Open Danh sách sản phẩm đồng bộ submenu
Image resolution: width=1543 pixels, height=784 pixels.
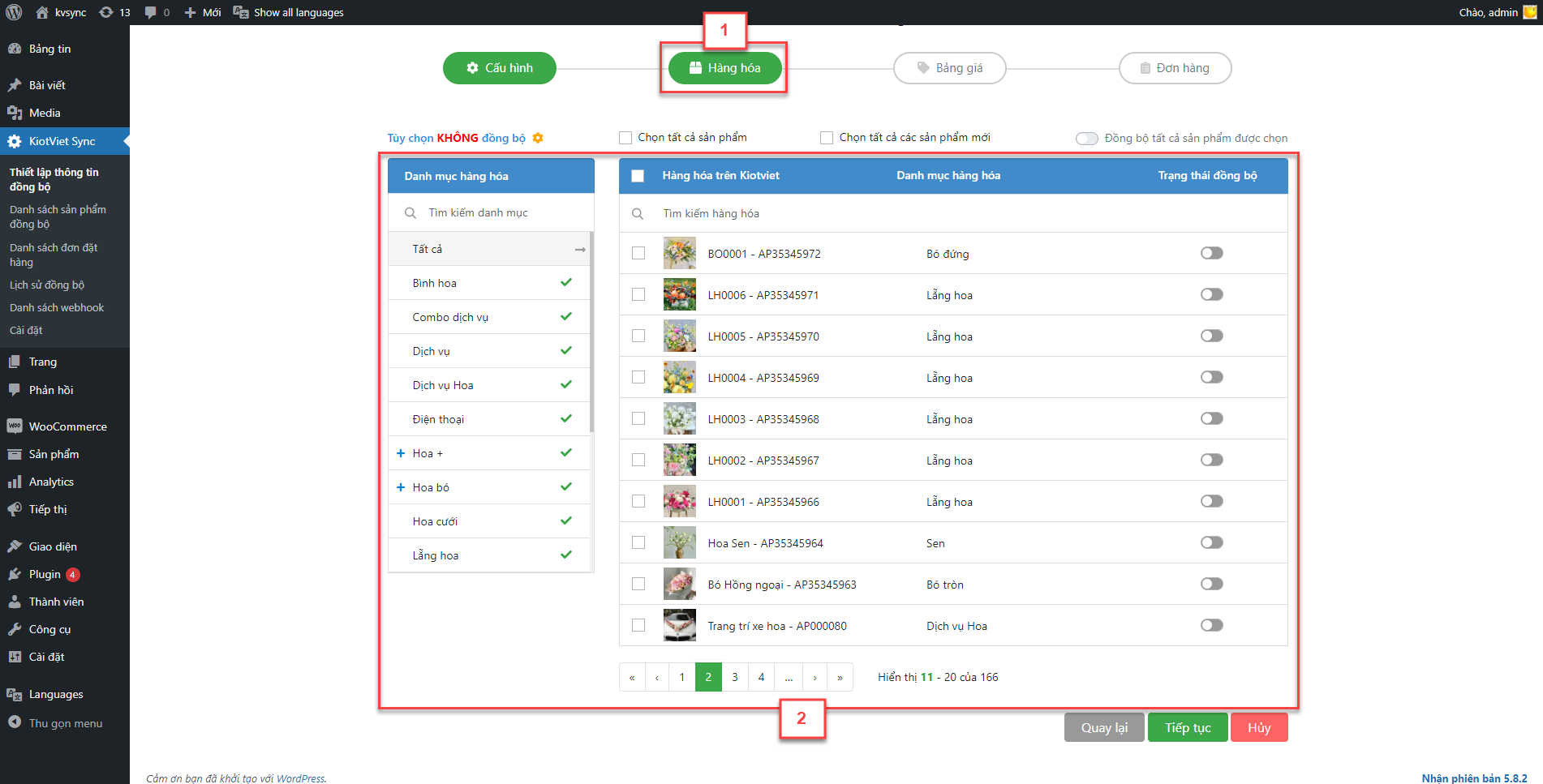(58, 216)
